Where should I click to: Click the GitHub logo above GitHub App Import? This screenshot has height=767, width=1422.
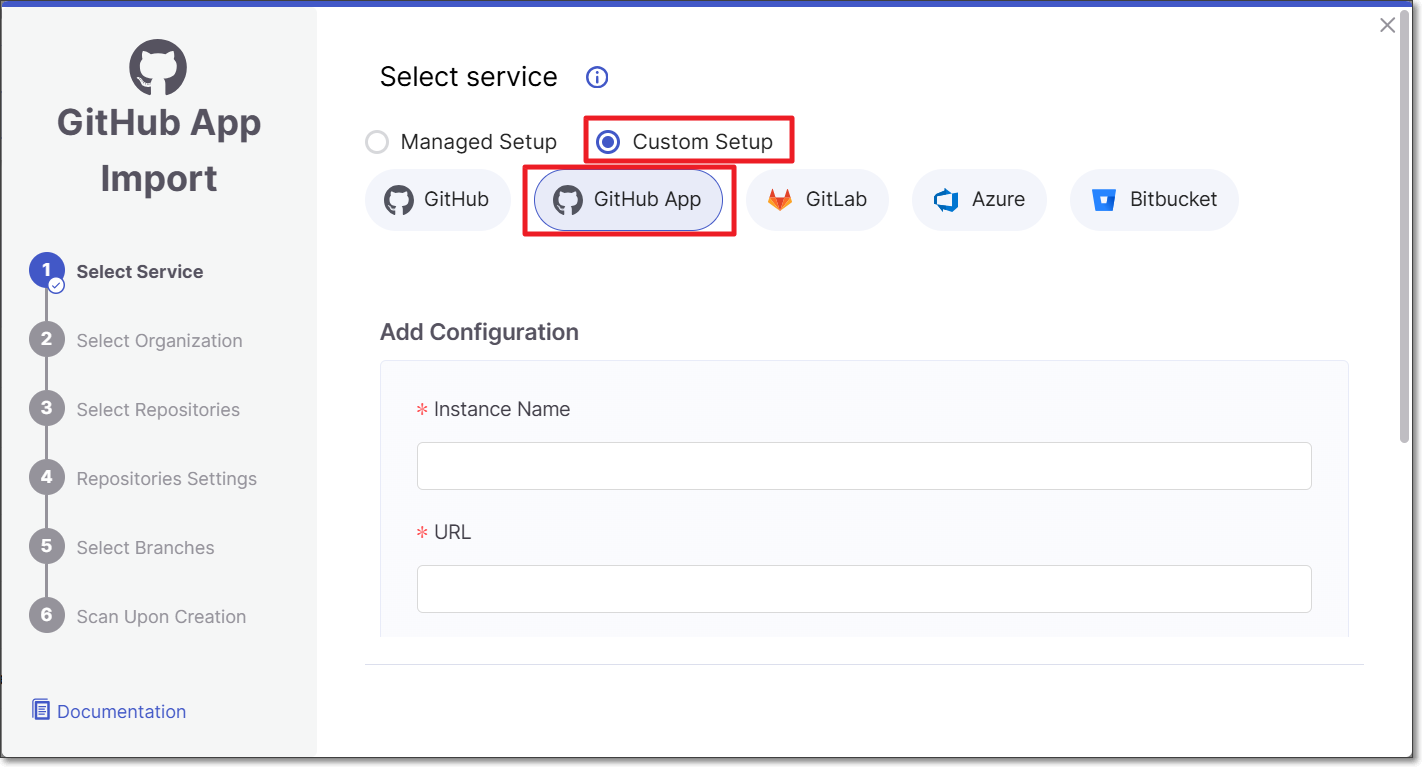tap(158, 68)
